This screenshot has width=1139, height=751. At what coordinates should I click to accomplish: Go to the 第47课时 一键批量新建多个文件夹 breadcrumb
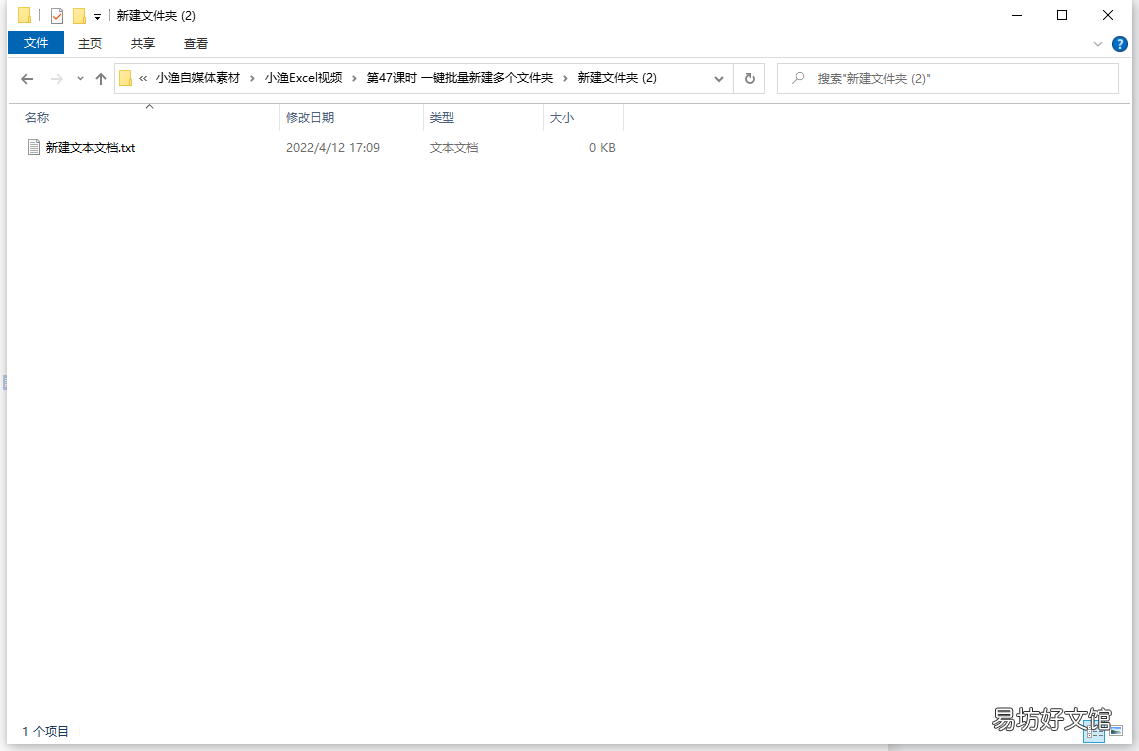(460, 78)
